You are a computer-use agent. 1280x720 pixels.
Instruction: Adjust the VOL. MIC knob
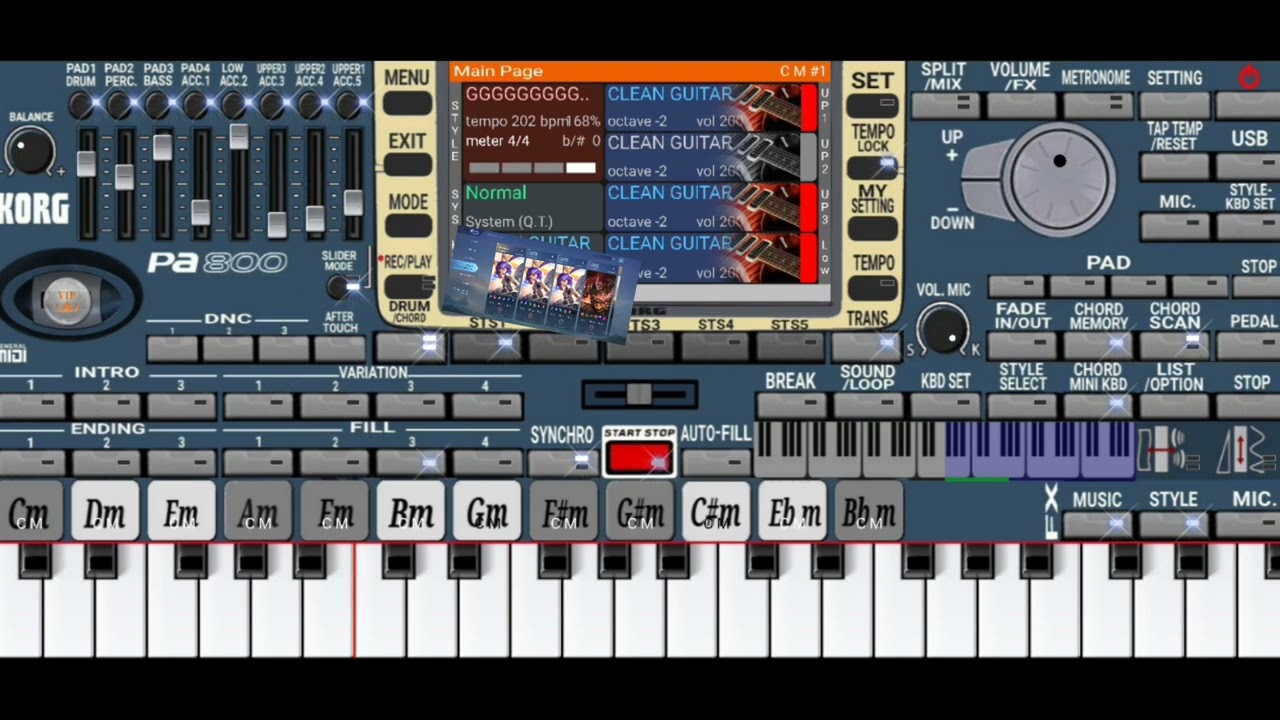[x=942, y=329]
